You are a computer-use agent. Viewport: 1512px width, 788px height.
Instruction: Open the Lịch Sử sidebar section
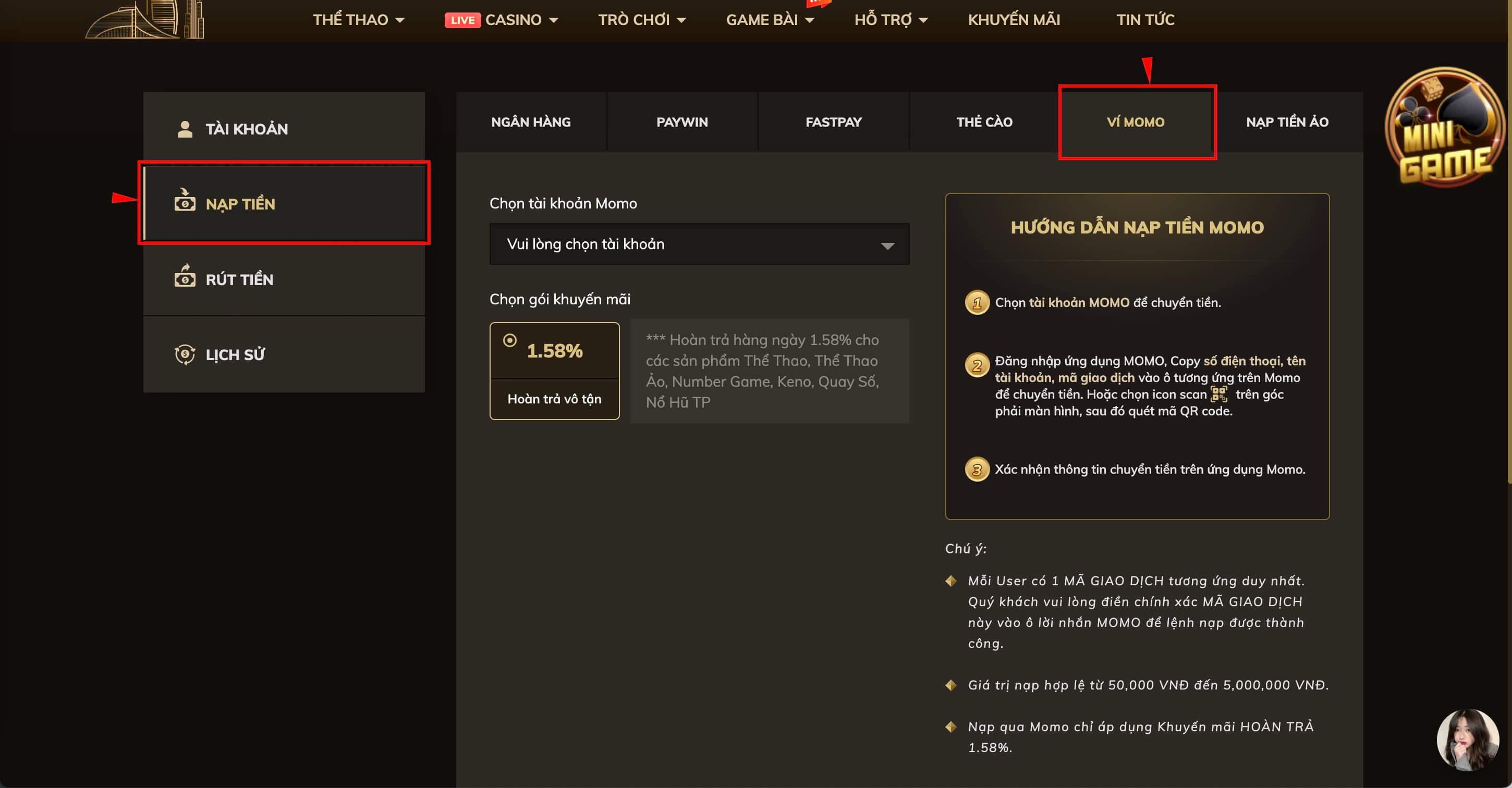coord(284,354)
